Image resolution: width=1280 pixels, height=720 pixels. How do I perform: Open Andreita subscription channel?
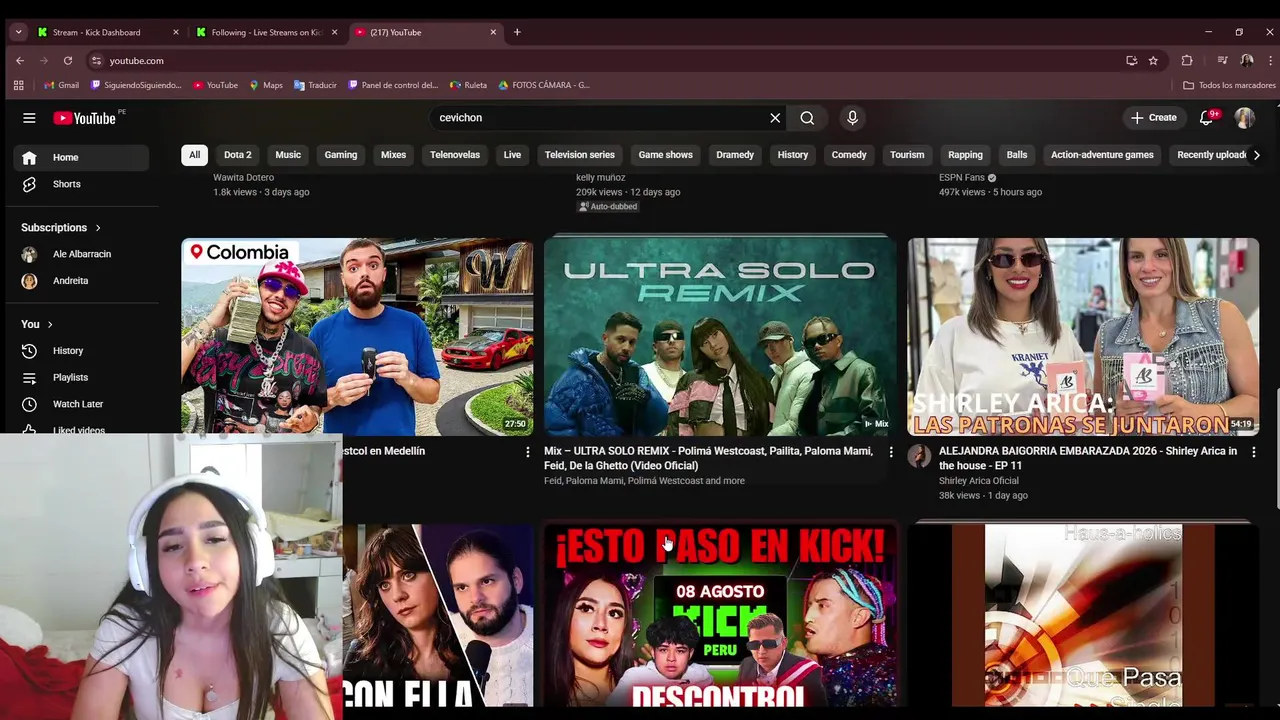click(x=81, y=281)
